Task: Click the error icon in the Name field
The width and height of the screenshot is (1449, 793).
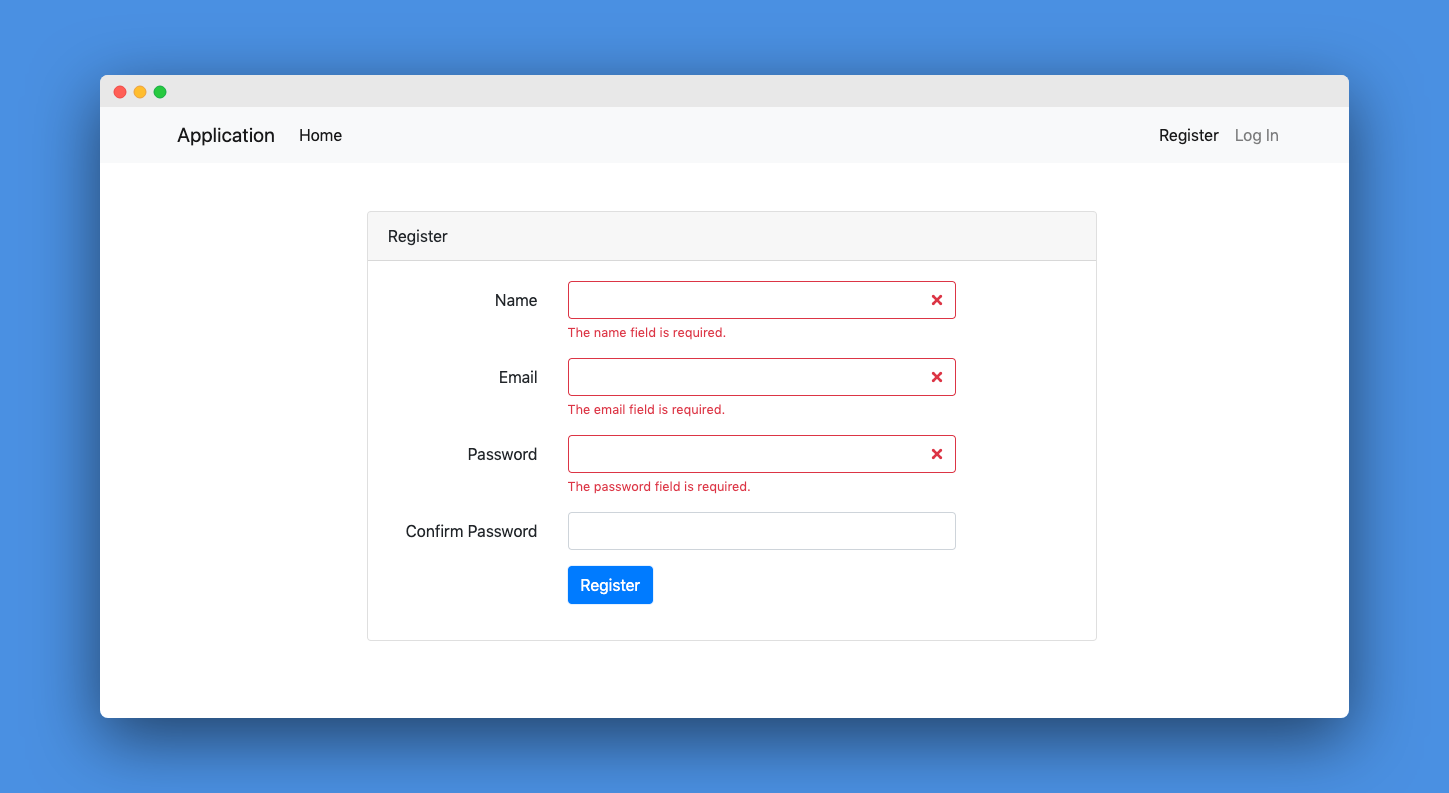Action: pyautogui.click(x=937, y=300)
